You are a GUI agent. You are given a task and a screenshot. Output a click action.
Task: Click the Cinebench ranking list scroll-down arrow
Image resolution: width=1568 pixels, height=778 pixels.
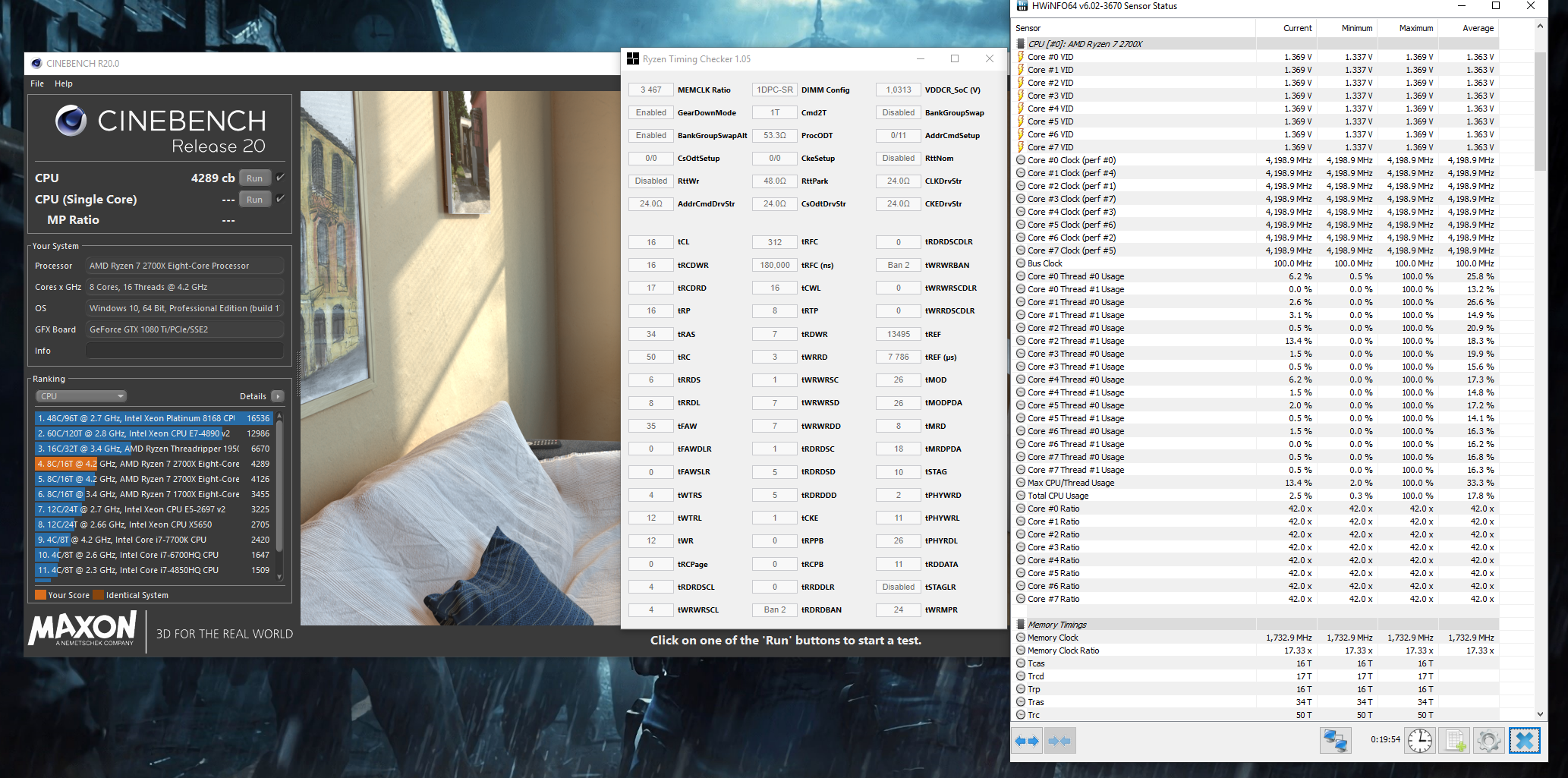[279, 577]
